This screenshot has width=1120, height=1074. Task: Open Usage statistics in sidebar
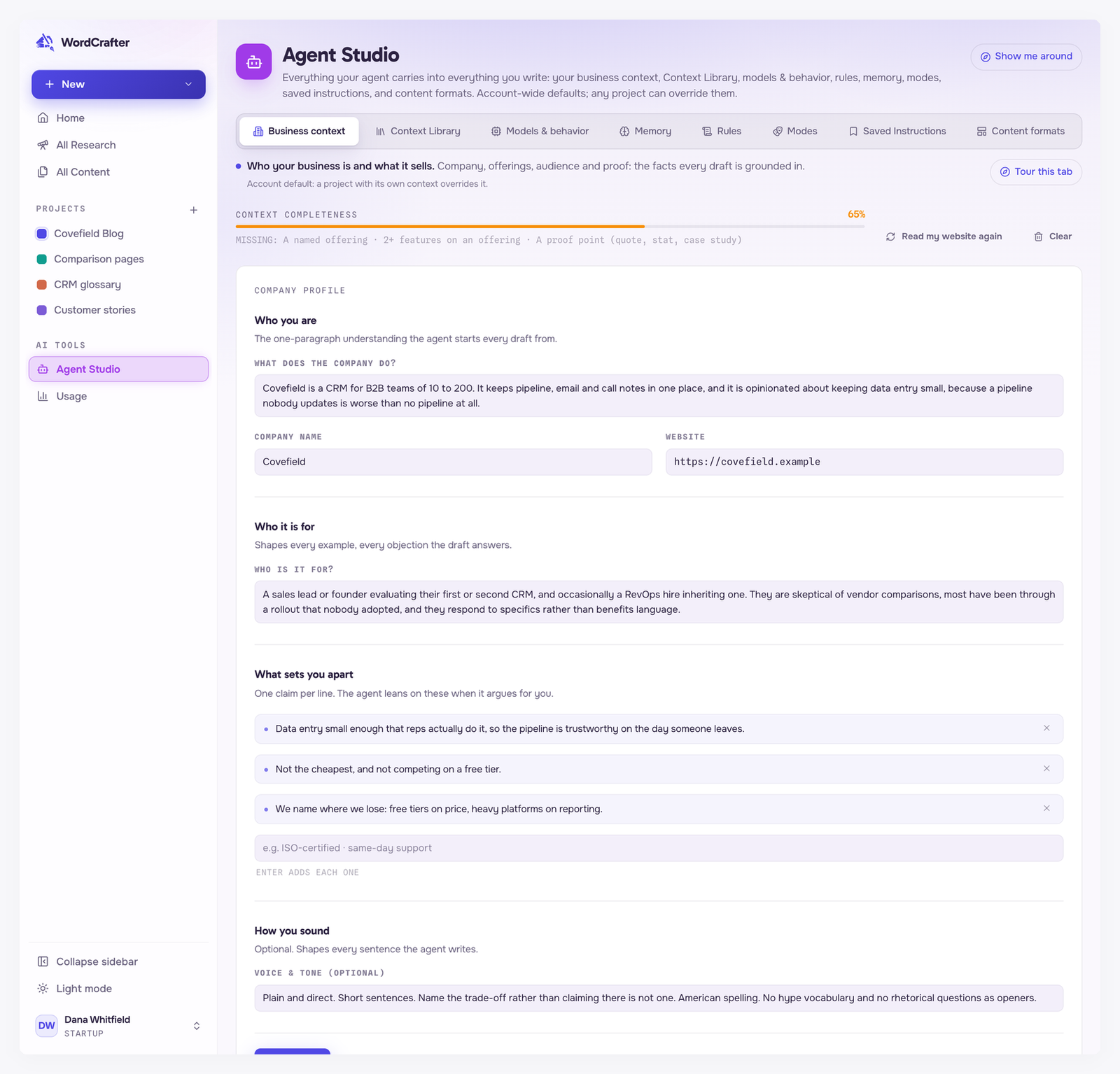(x=119, y=396)
